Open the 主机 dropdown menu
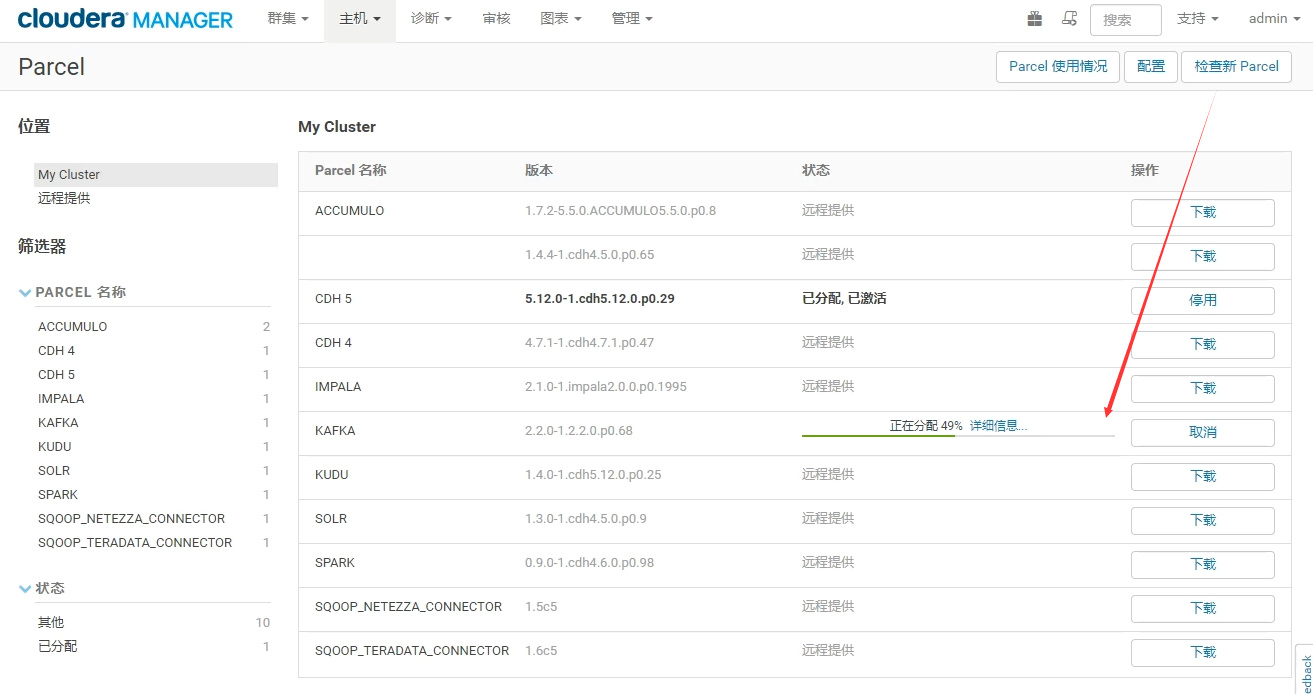 pyautogui.click(x=360, y=19)
